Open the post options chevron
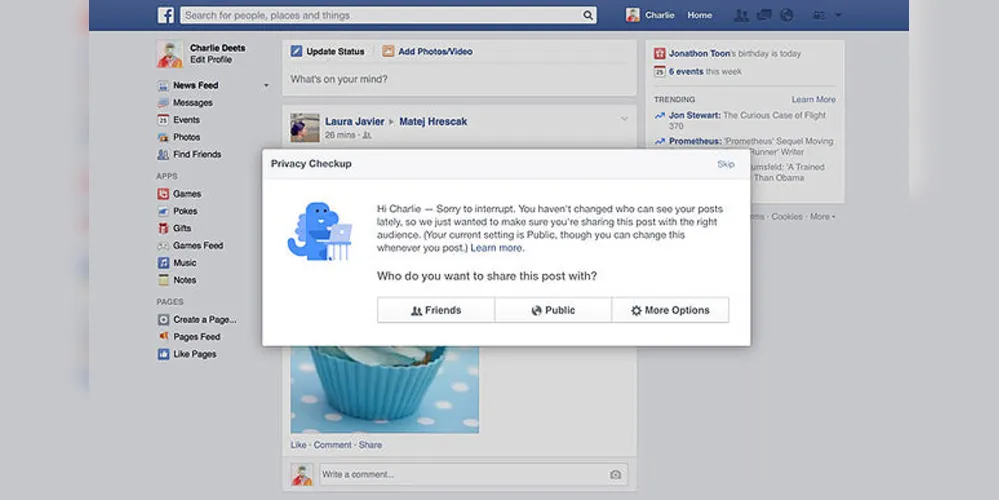999x500 pixels. tap(624, 118)
